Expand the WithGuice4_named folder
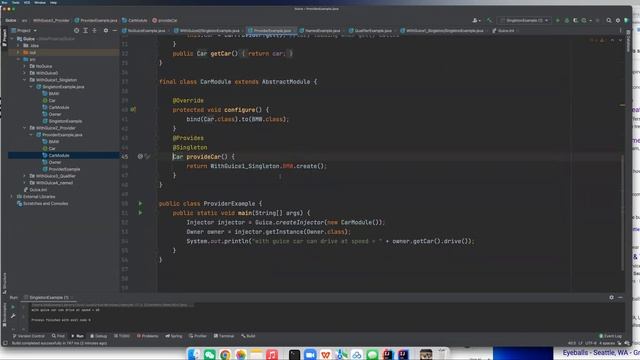 tap(24, 183)
